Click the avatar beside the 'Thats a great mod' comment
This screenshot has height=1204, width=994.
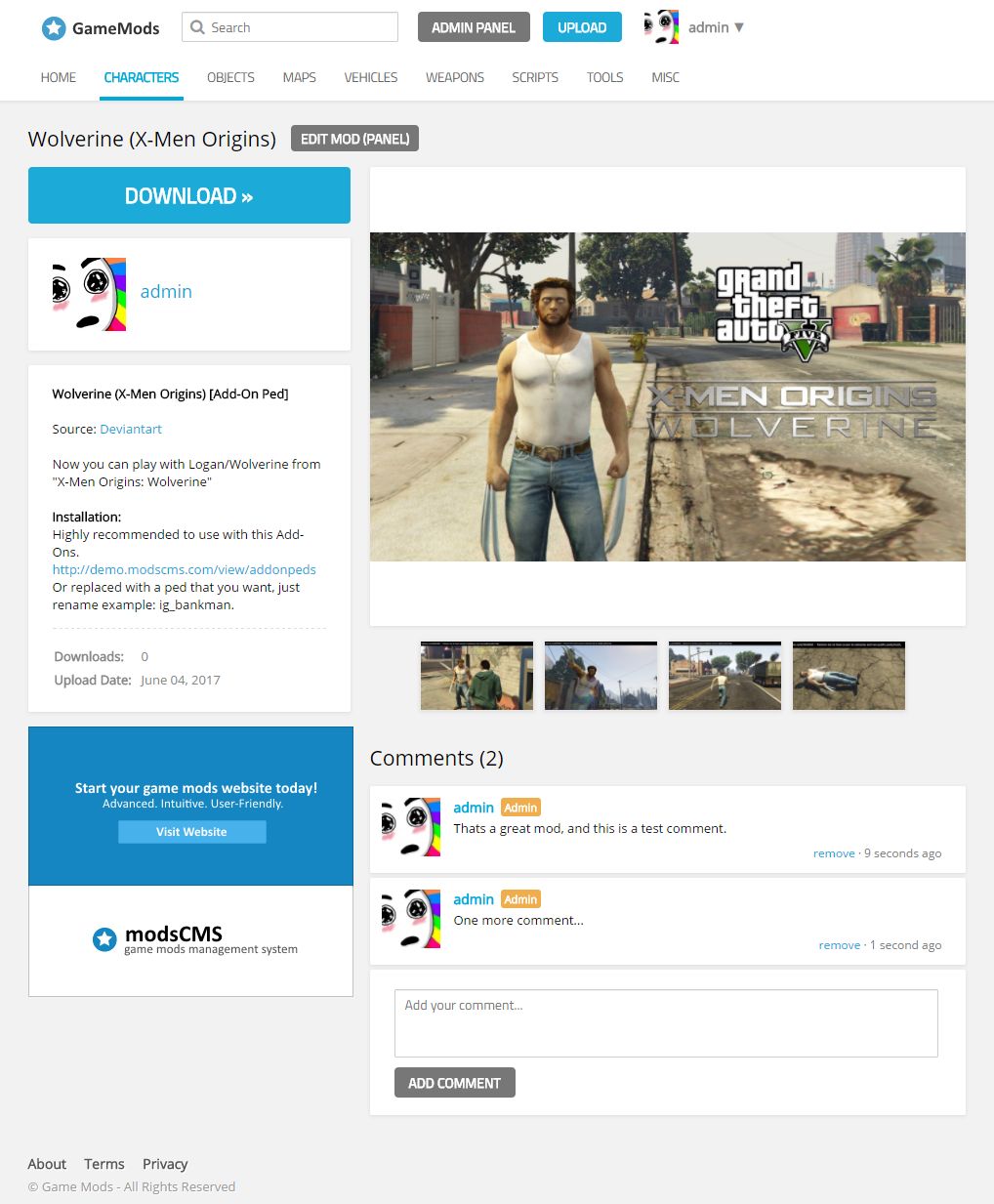[411, 827]
